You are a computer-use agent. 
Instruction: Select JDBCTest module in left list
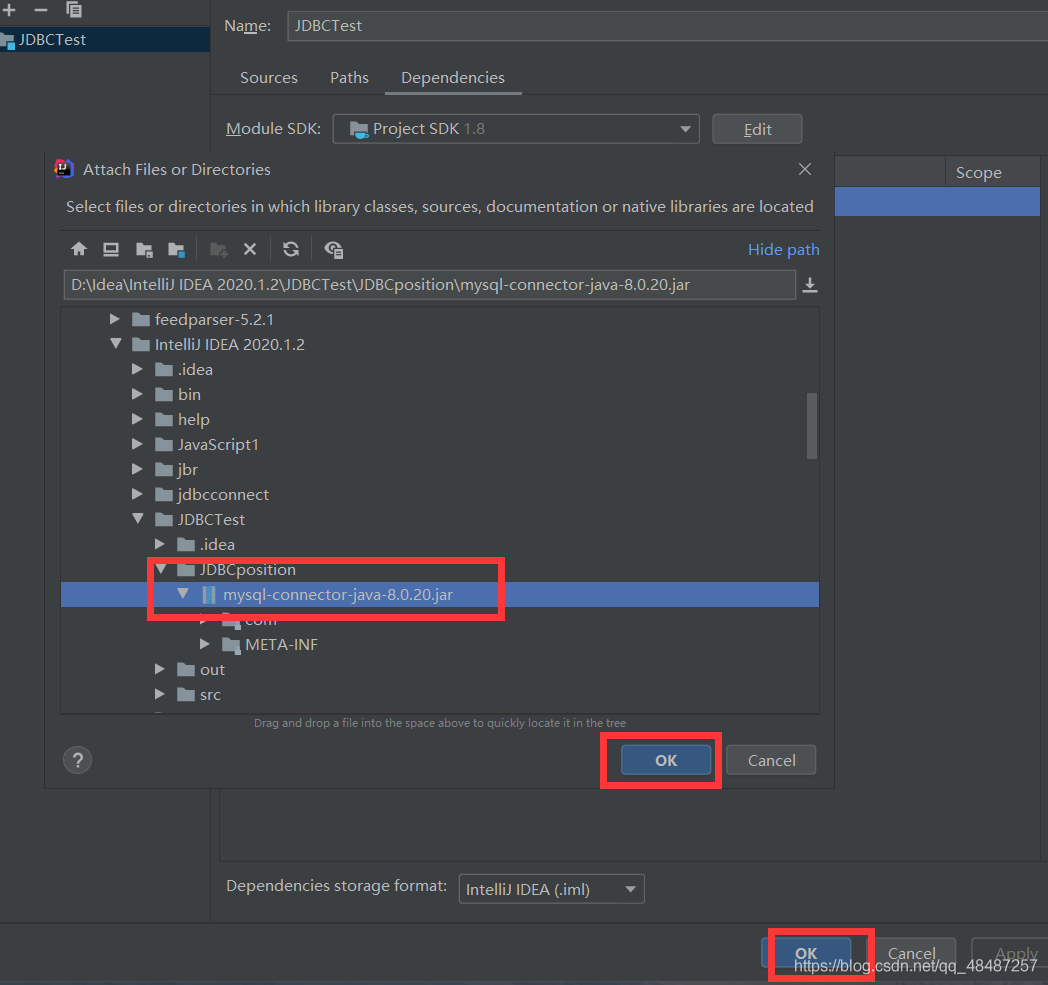(105, 39)
